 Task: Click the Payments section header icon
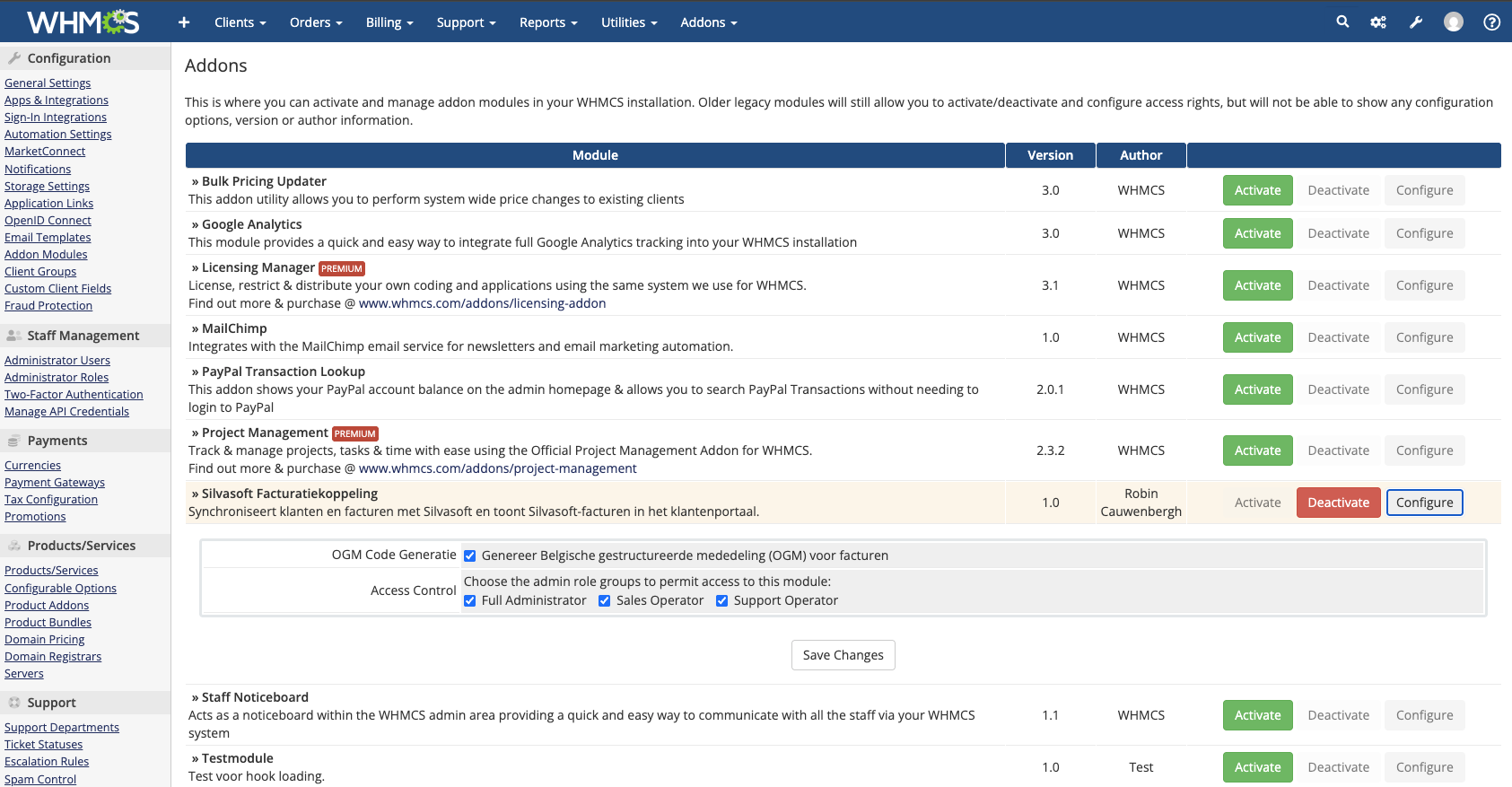[x=14, y=441]
